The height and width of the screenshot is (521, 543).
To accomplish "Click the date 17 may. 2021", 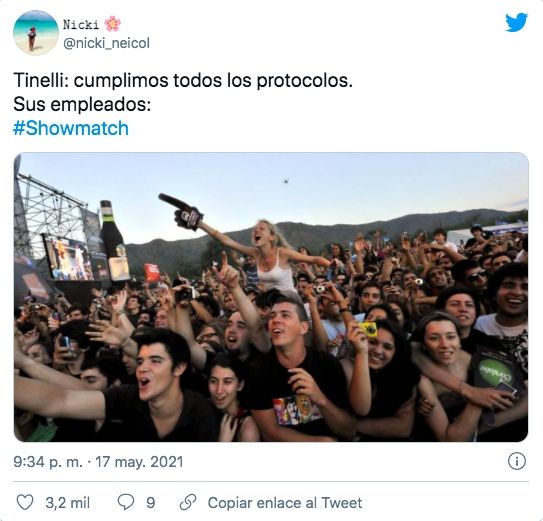I will click(x=139, y=462).
